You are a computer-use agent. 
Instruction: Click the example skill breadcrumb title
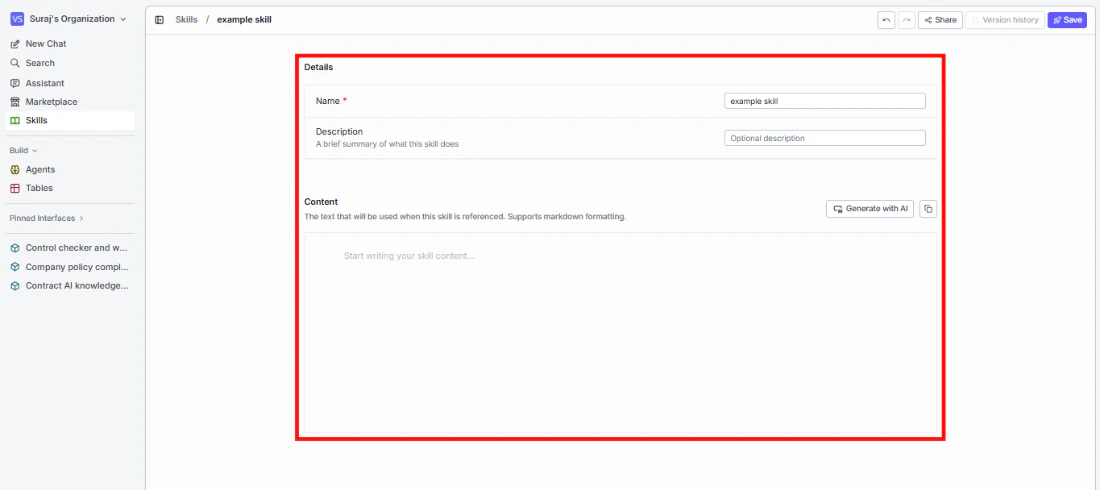click(244, 20)
